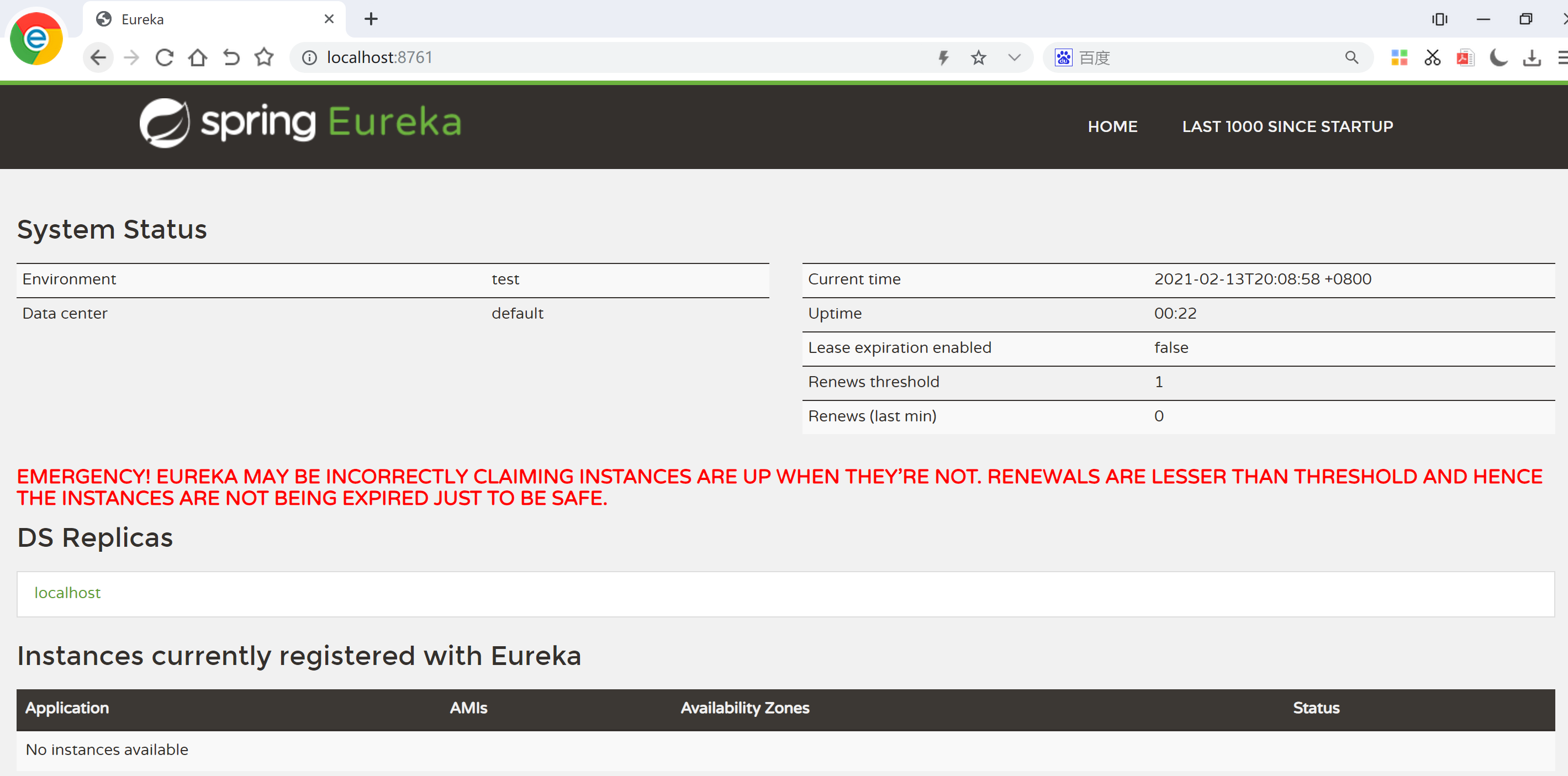The image size is (1568, 776).
Task: Toggle night mode moon icon
Action: point(1498,58)
